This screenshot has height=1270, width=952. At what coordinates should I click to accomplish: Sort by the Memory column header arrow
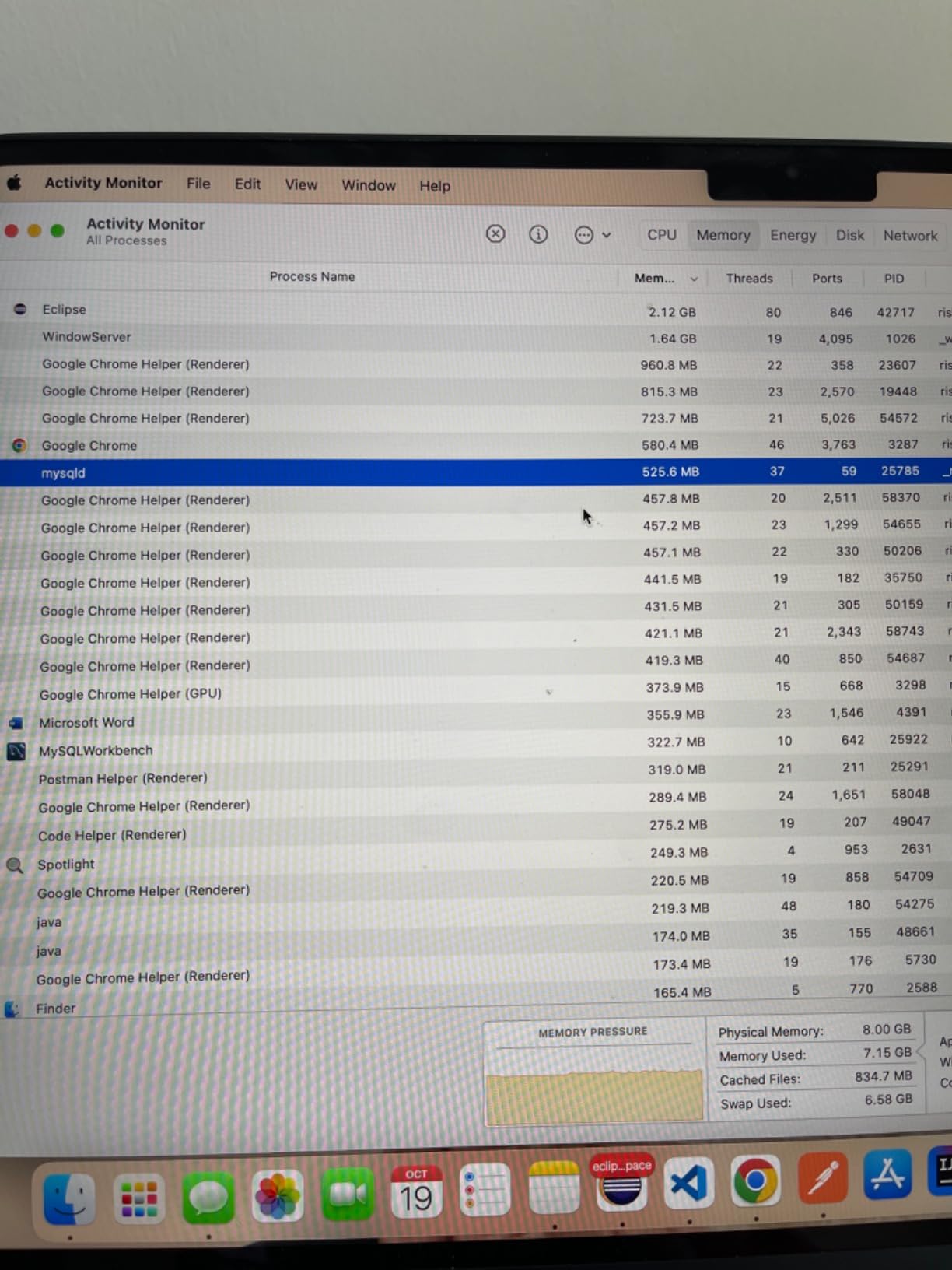tap(694, 279)
